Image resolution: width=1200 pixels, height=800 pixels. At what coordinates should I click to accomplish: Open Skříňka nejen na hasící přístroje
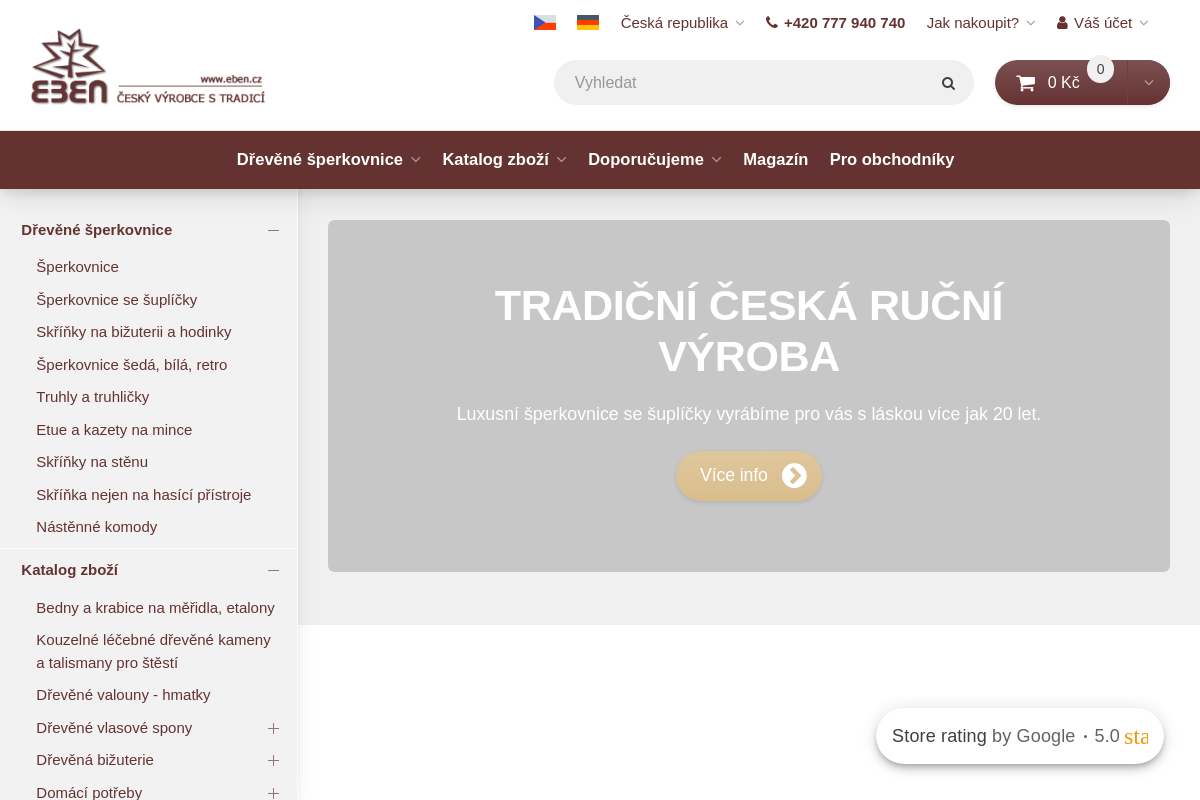143,494
